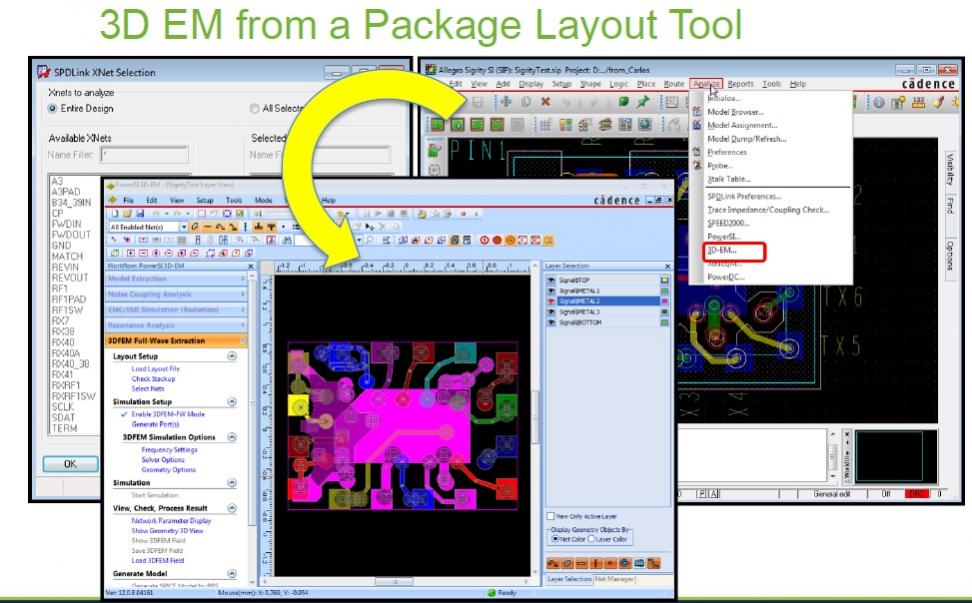
Task: Click the binoculars find icon in PowerSI toolbar
Action: coord(287,240)
